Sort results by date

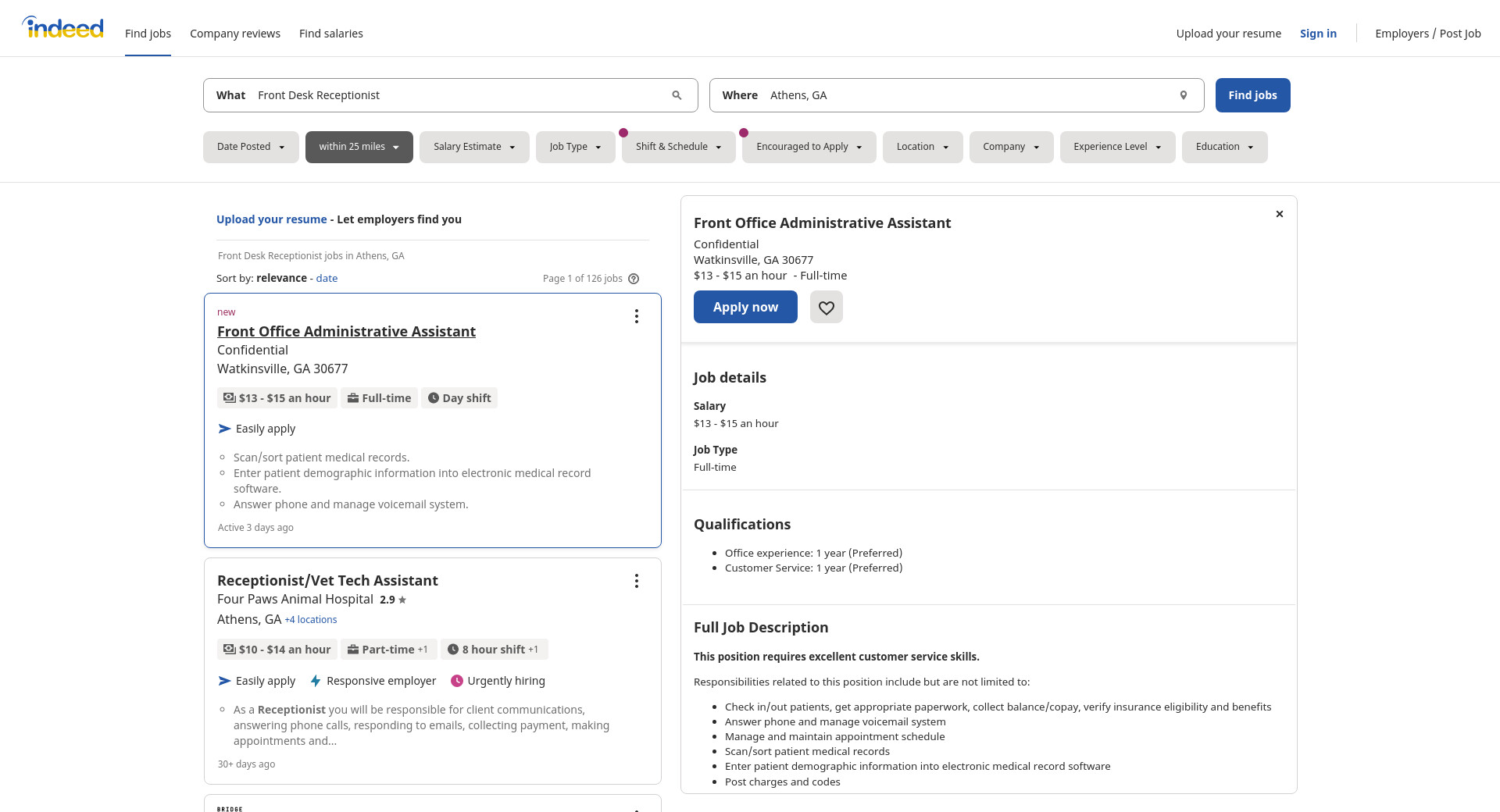point(327,279)
